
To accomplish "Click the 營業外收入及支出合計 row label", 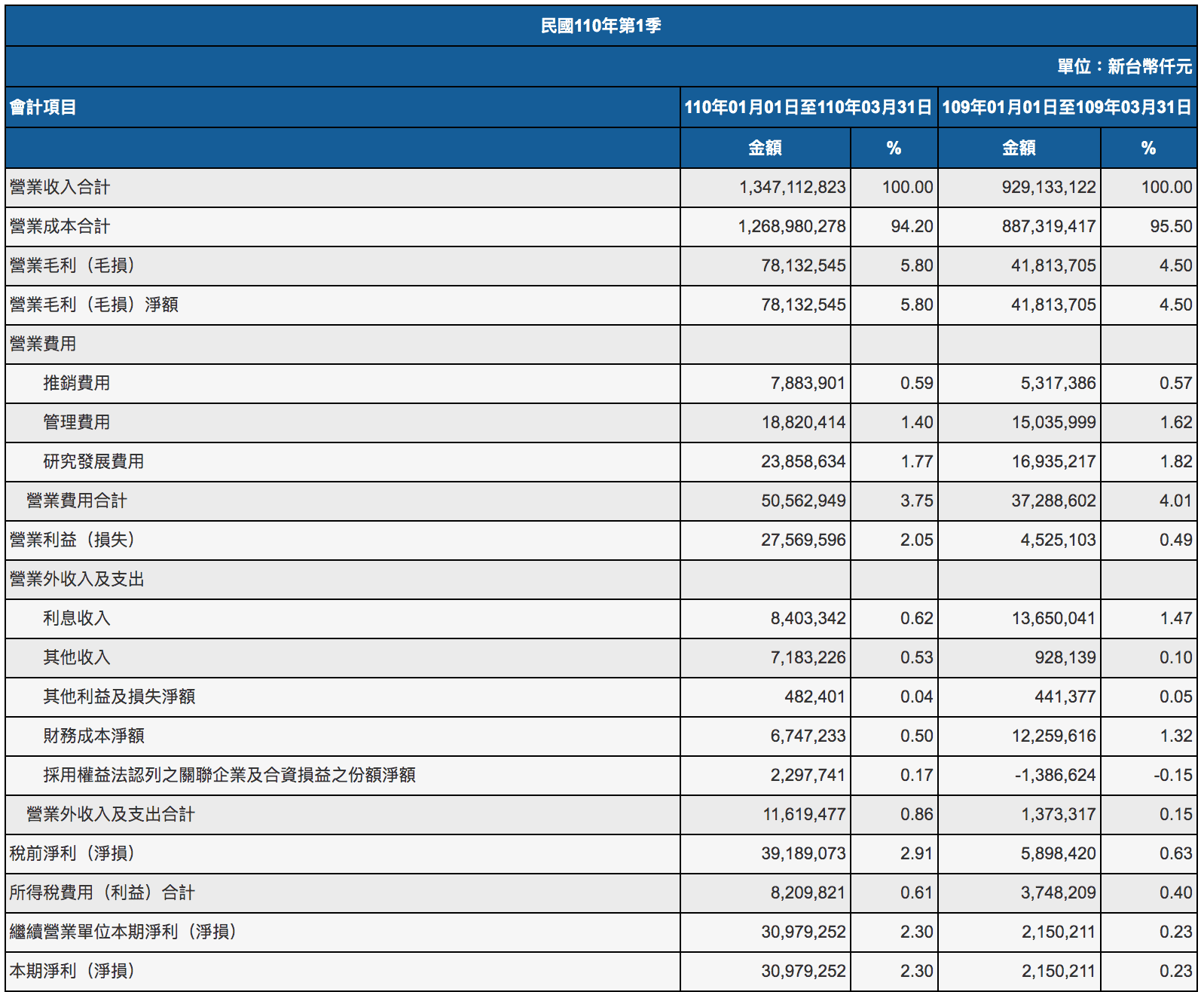I will point(111,814).
